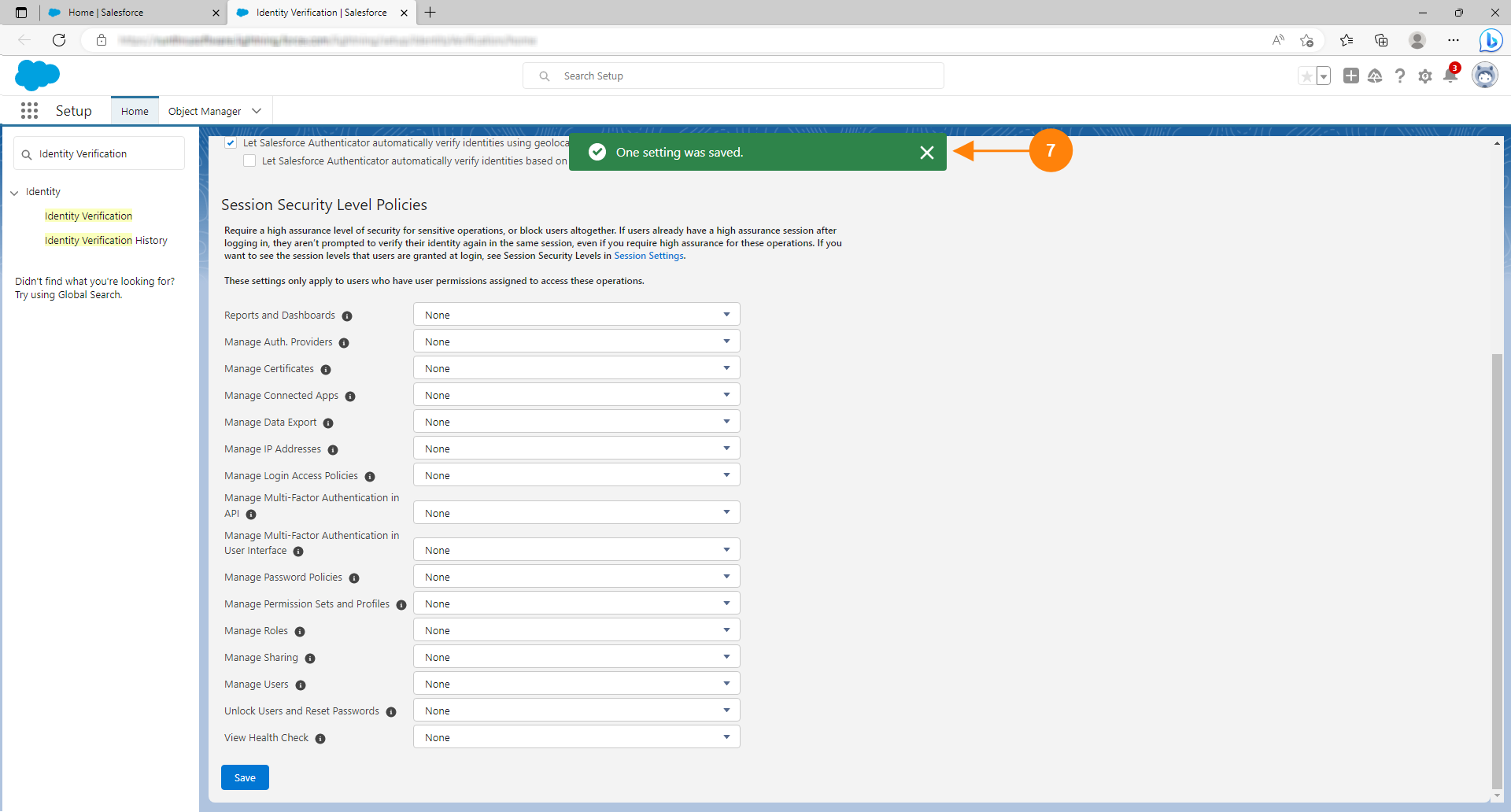Dismiss the 'One setting was saved' toast
The height and width of the screenshot is (812, 1511).
(x=926, y=153)
